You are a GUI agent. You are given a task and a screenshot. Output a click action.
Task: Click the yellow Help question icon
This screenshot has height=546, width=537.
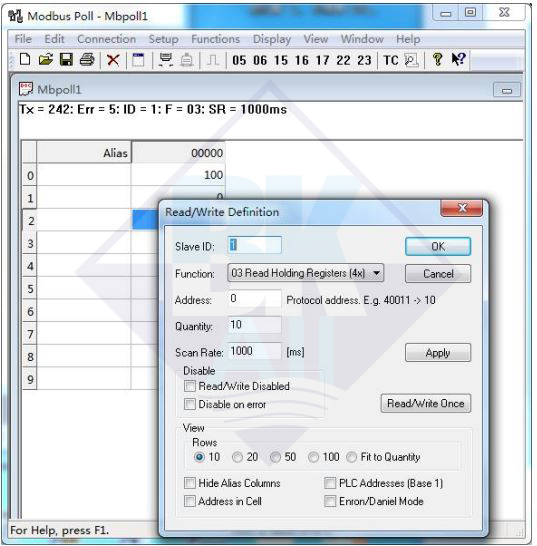[437, 60]
